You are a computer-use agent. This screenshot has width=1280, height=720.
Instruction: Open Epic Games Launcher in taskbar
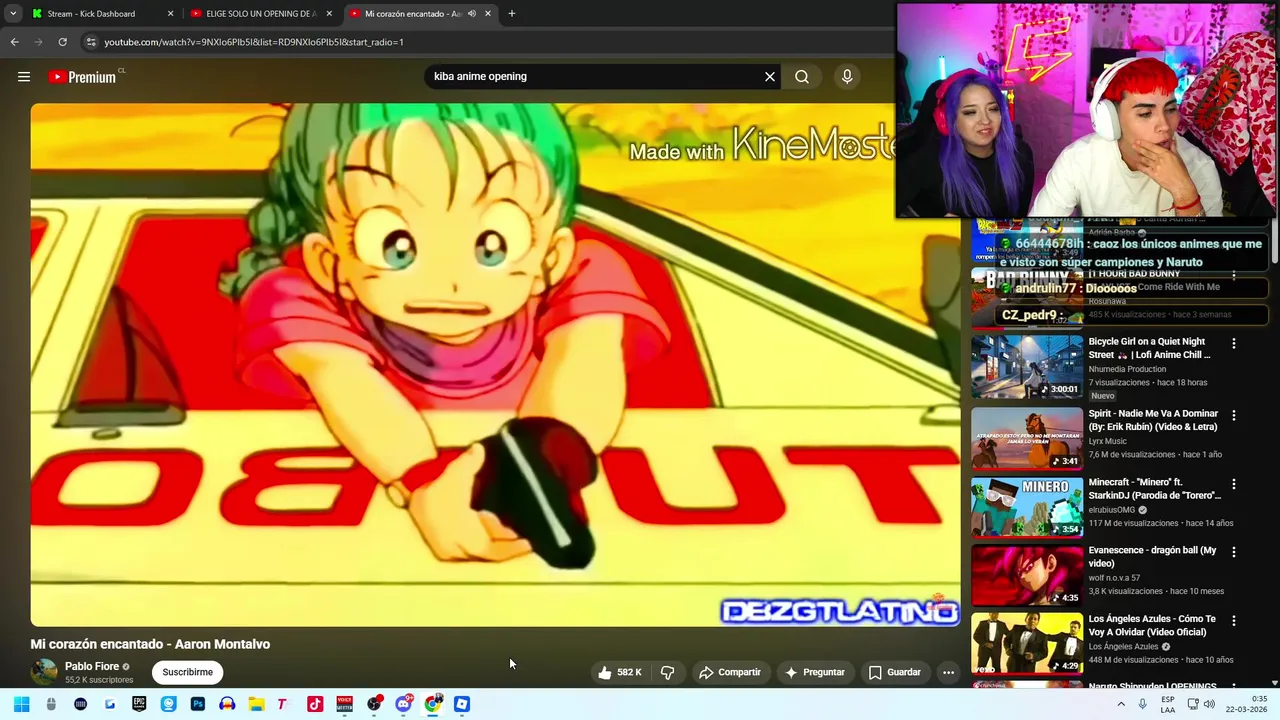139,704
